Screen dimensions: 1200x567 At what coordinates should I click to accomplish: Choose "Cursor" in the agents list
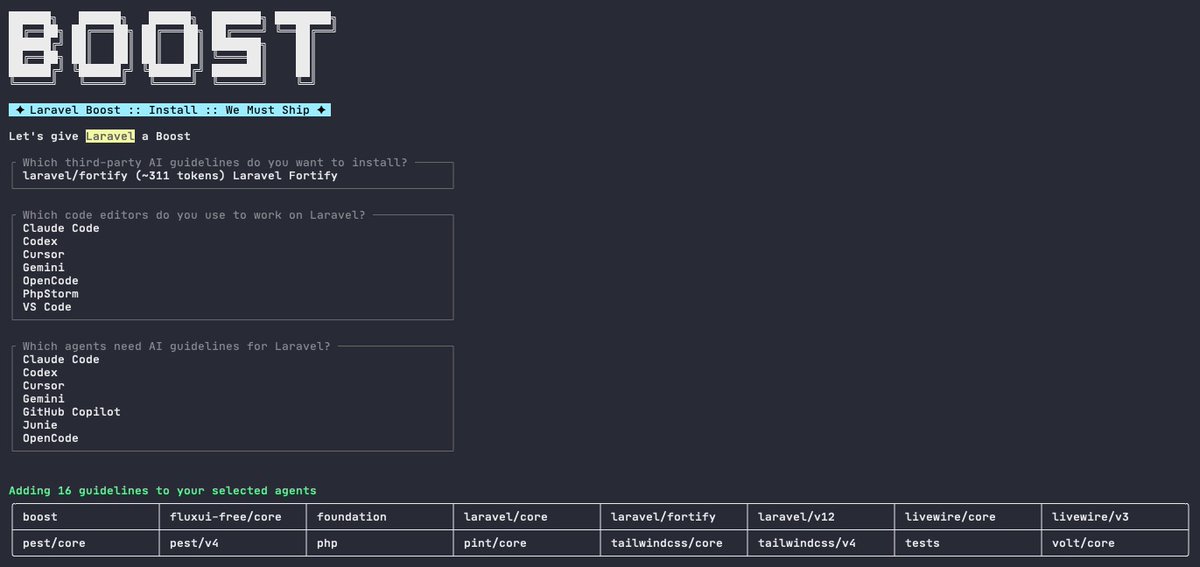point(43,386)
